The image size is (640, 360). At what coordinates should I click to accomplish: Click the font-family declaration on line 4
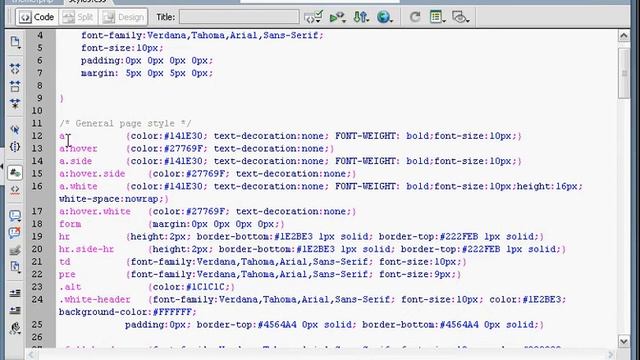coord(202,36)
